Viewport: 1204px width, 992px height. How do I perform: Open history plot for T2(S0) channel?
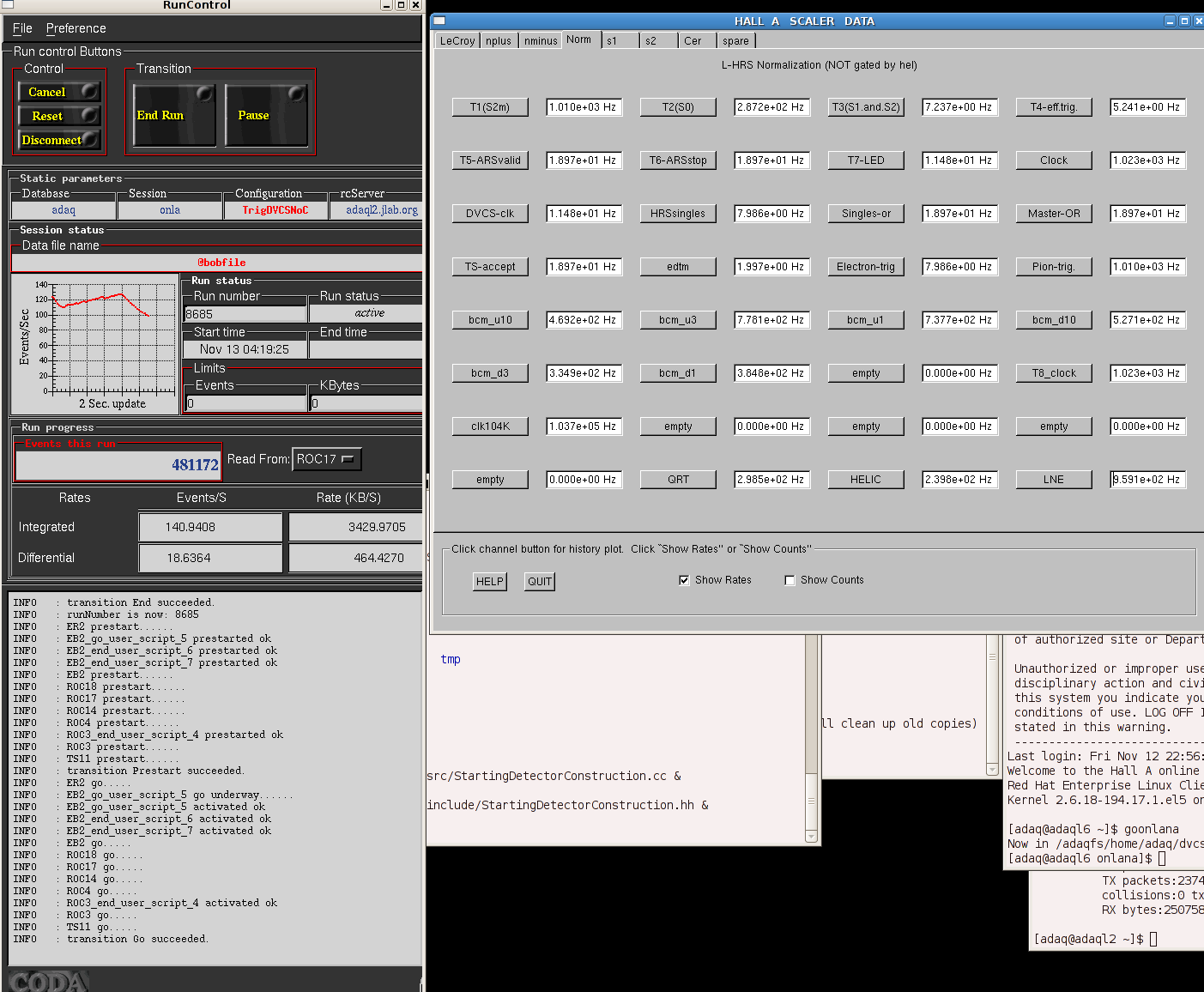678,107
